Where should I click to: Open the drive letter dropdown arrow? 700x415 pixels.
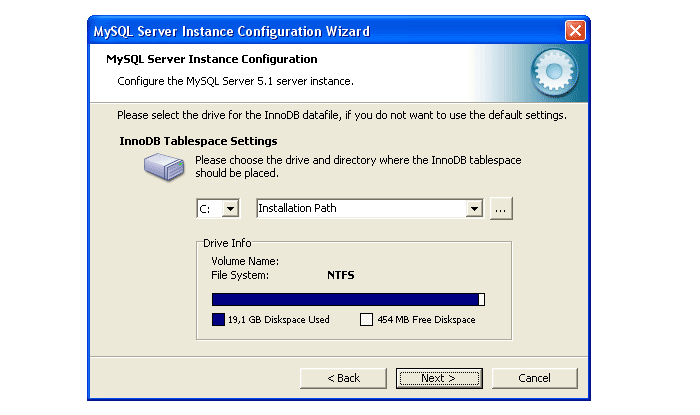(x=230, y=209)
